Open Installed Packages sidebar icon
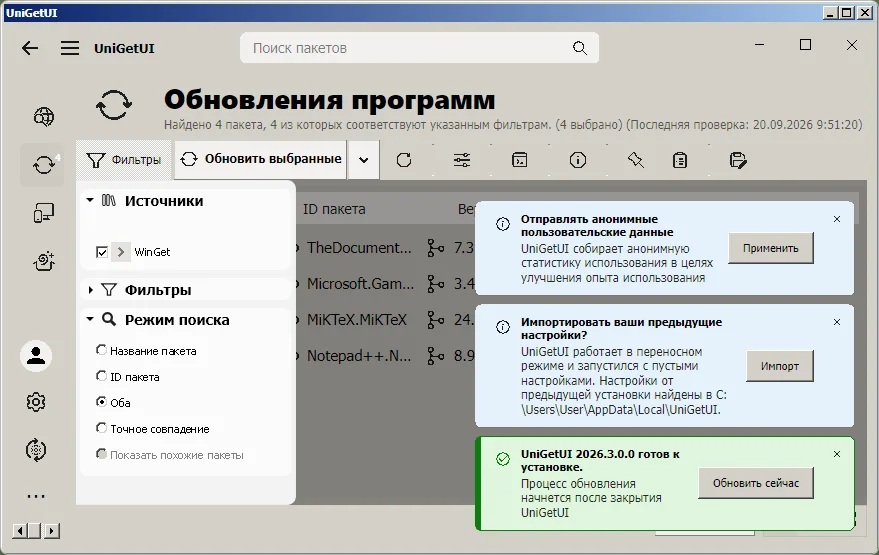This screenshot has width=879, height=555. click(44, 213)
